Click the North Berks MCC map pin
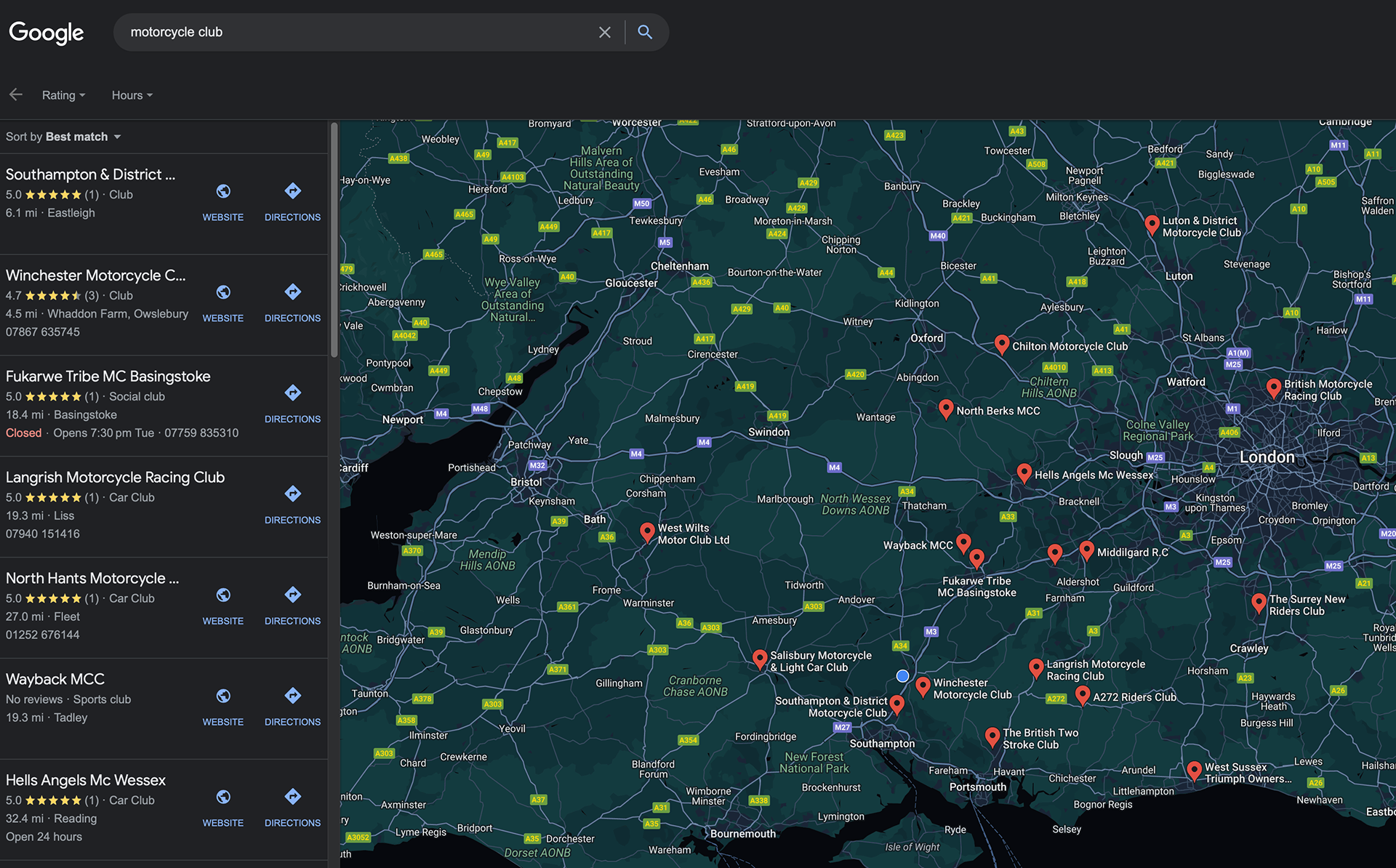Viewport: 1396px width, 868px height. click(946, 409)
